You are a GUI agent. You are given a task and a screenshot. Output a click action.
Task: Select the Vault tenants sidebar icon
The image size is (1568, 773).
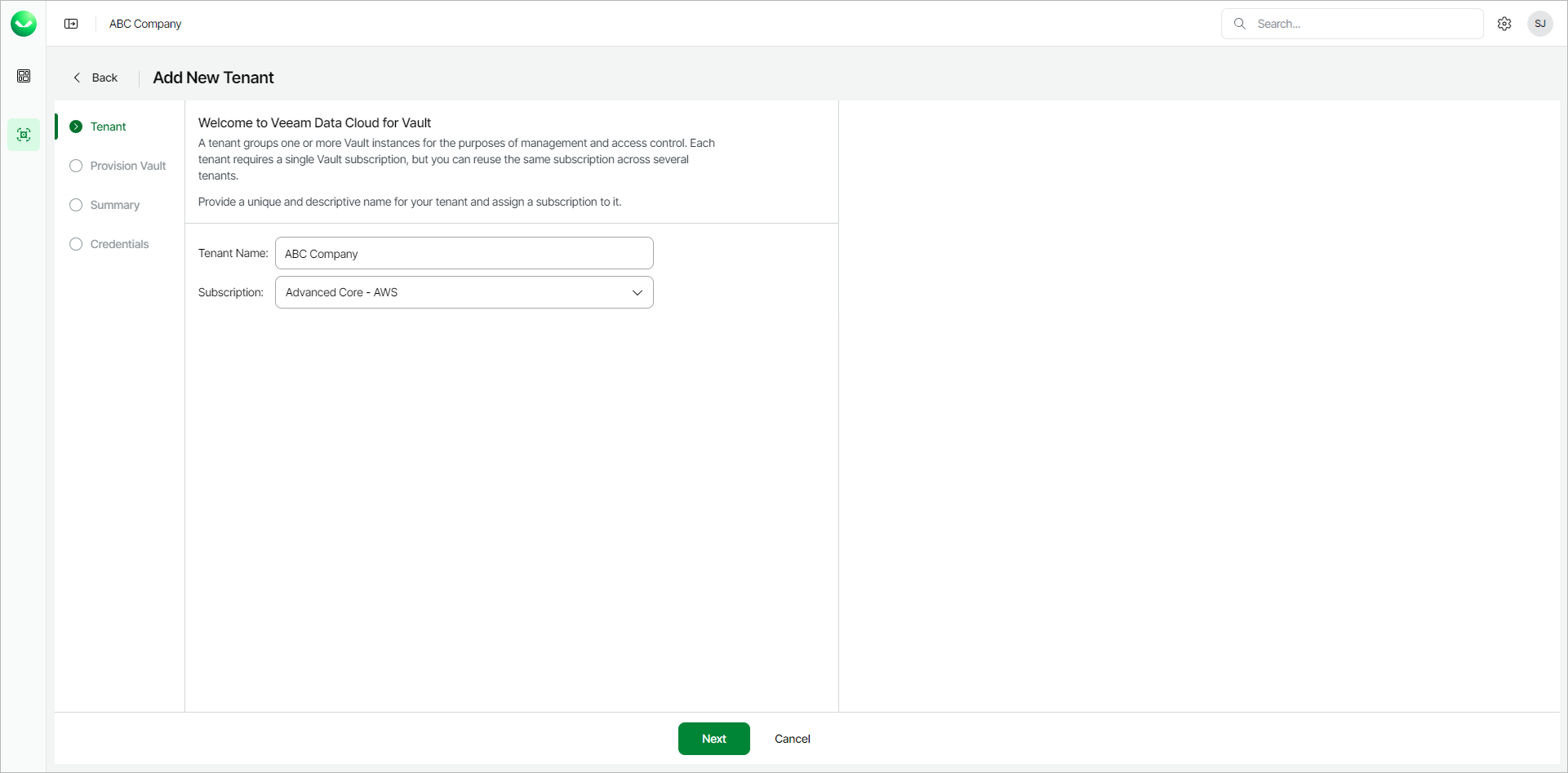click(x=24, y=135)
